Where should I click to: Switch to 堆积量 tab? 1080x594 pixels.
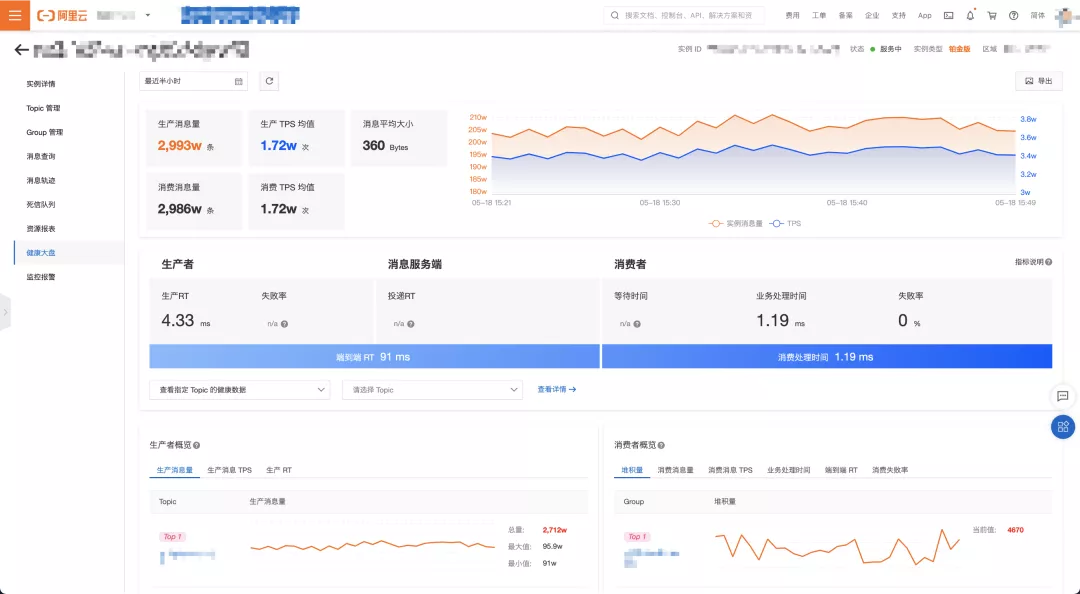point(632,470)
